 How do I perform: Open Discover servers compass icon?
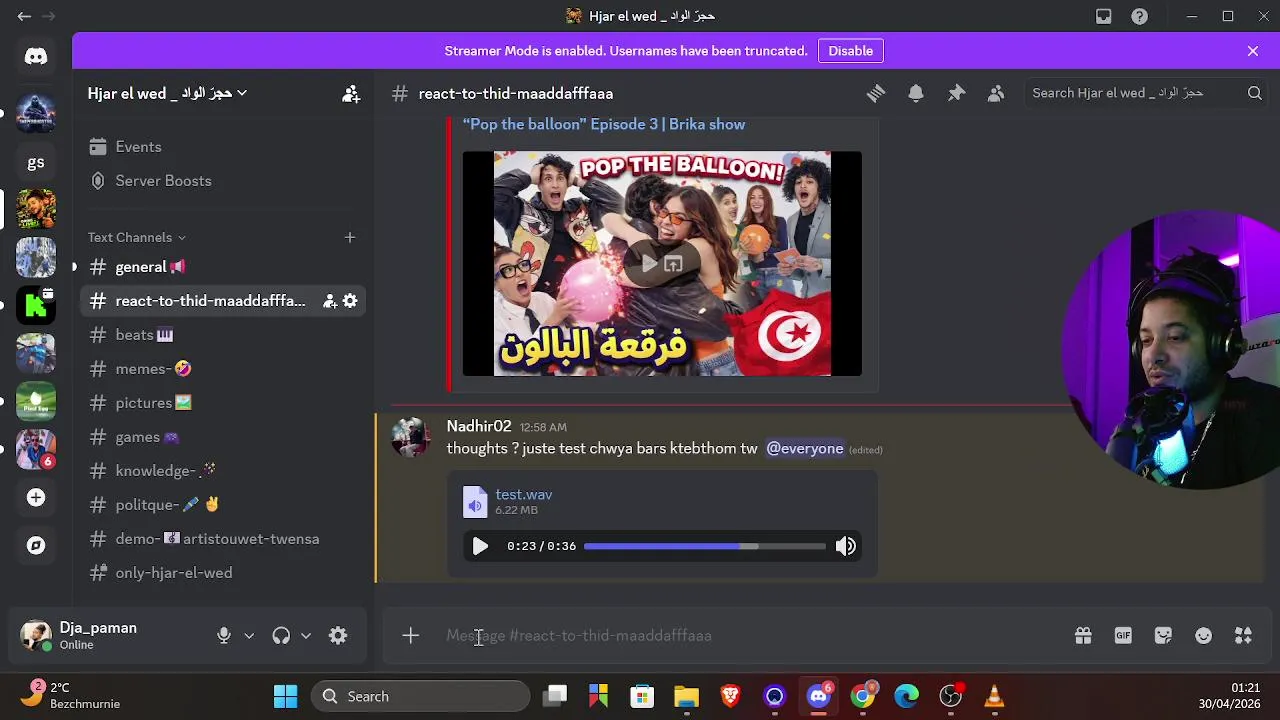click(x=36, y=545)
